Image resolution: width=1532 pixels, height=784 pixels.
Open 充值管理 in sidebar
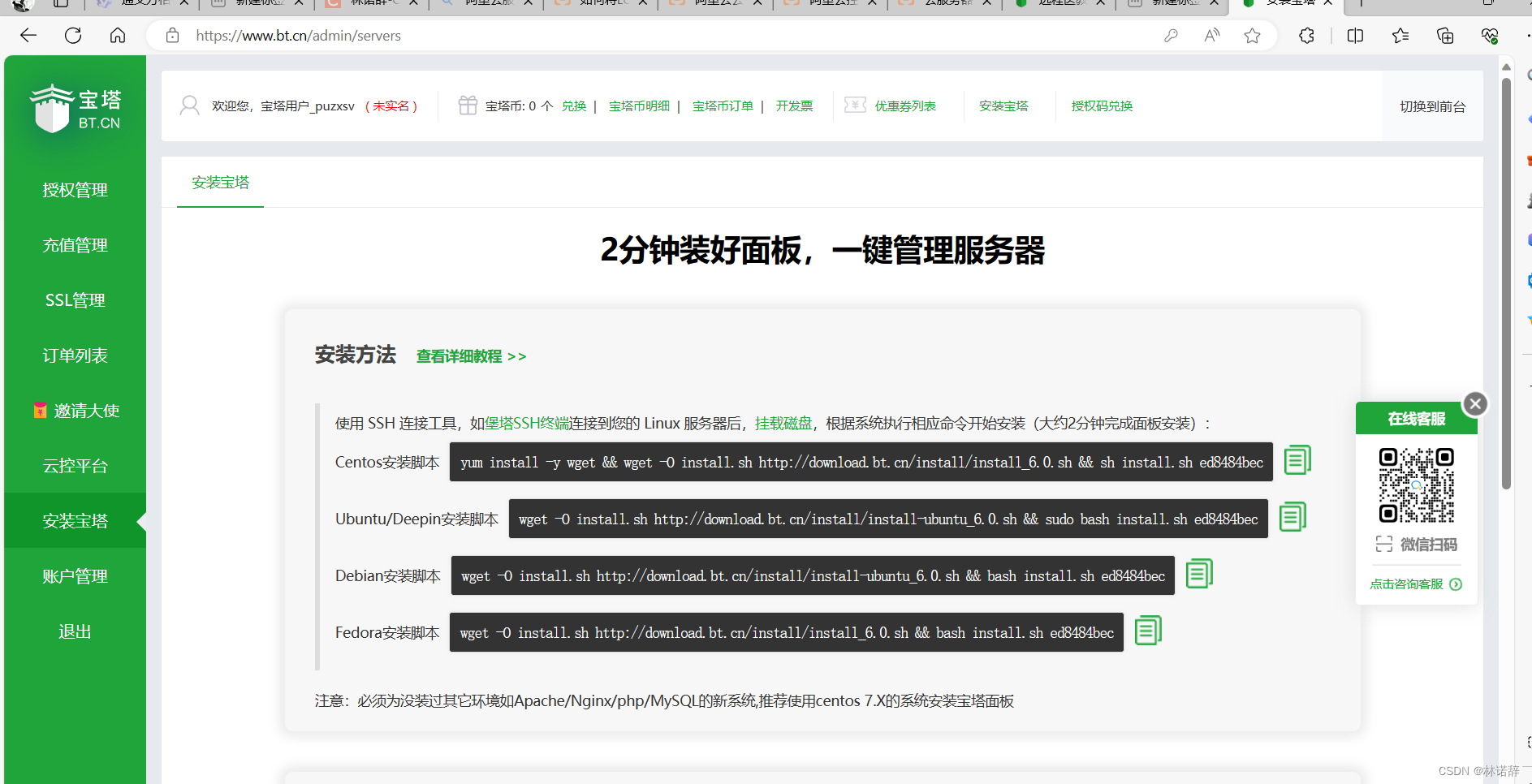click(x=75, y=245)
